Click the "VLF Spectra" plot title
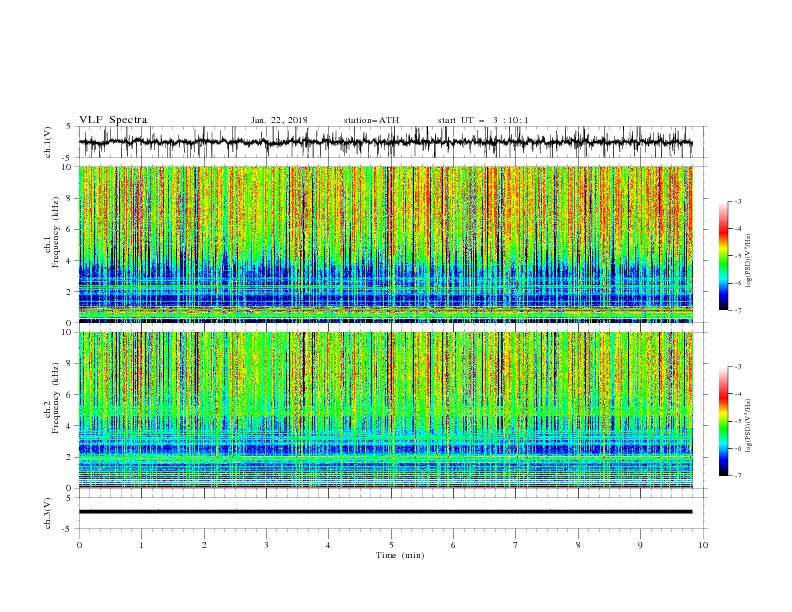The width and height of the screenshot is (792, 612). pos(113,120)
